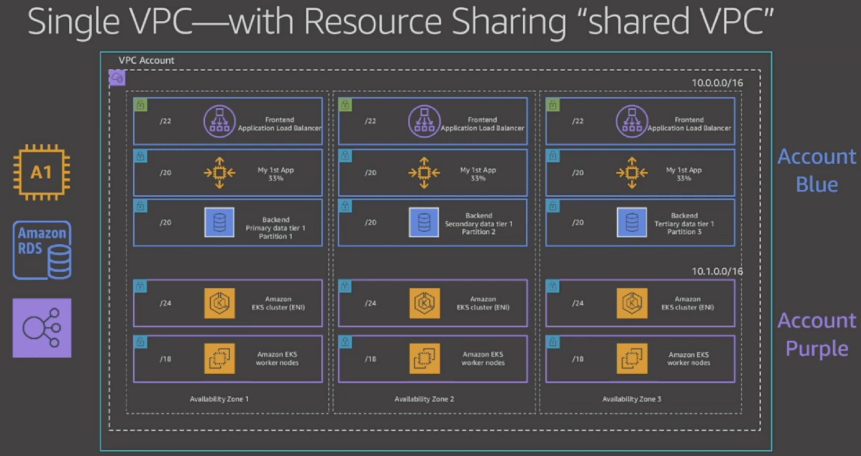
Task: Select Tertiary data tier database icon
Action: 631,222
